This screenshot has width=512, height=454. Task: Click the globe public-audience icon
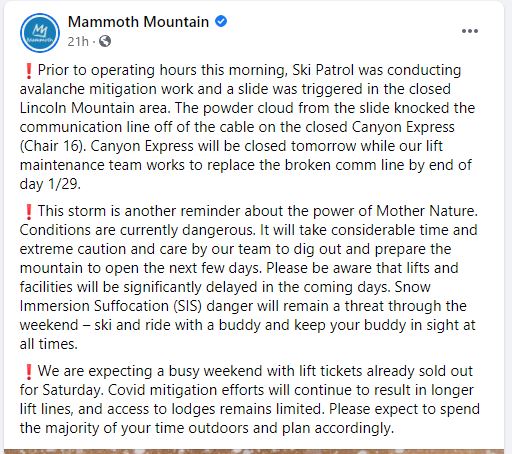point(105,42)
